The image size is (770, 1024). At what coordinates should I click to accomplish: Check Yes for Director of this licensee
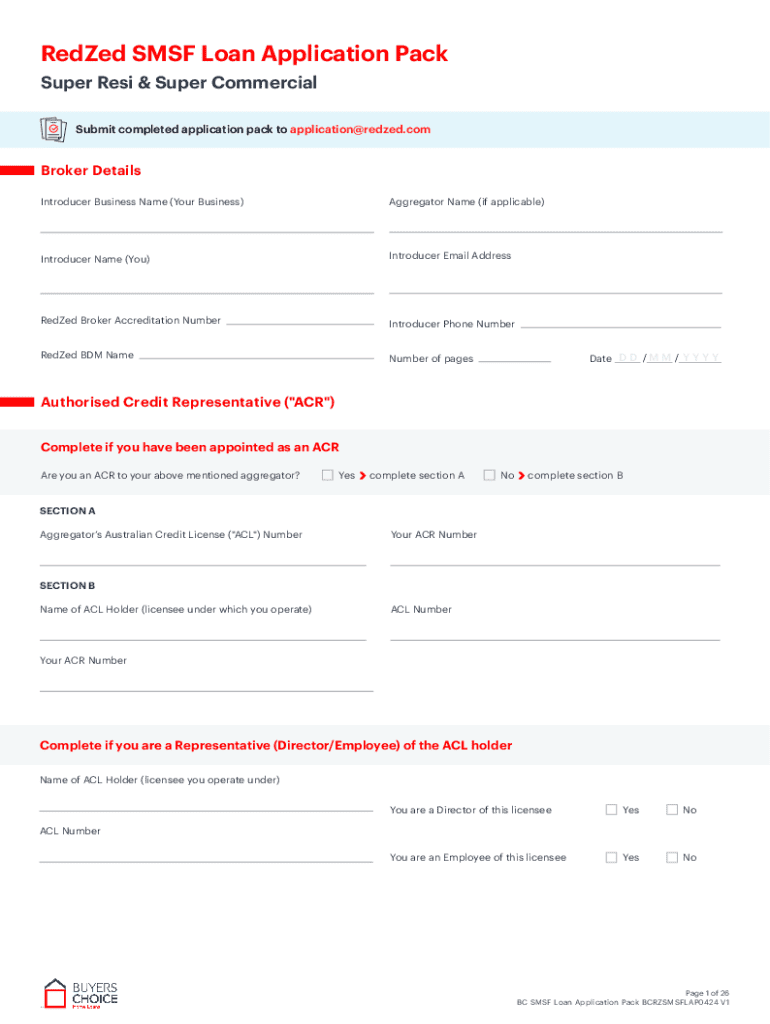pyautogui.click(x=611, y=810)
